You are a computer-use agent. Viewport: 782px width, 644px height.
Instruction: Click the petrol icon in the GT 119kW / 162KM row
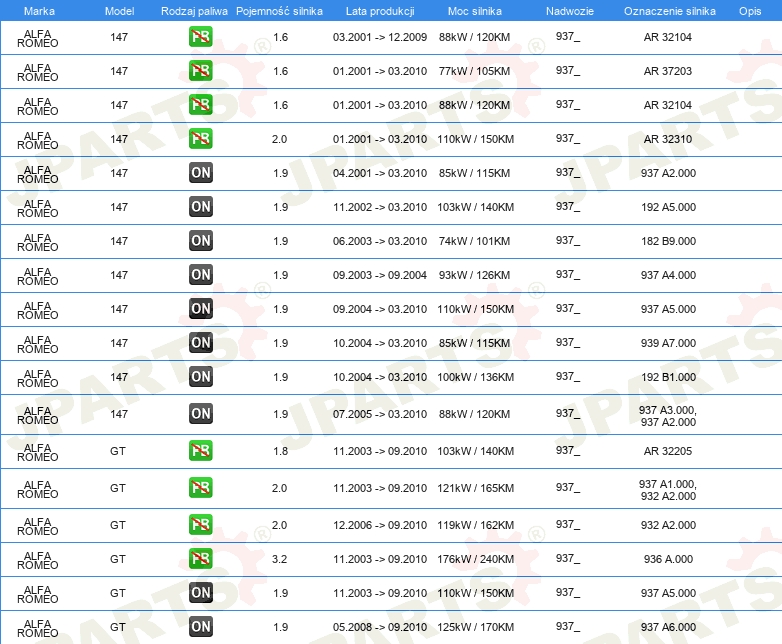pyautogui.click(x=200, y=524)
